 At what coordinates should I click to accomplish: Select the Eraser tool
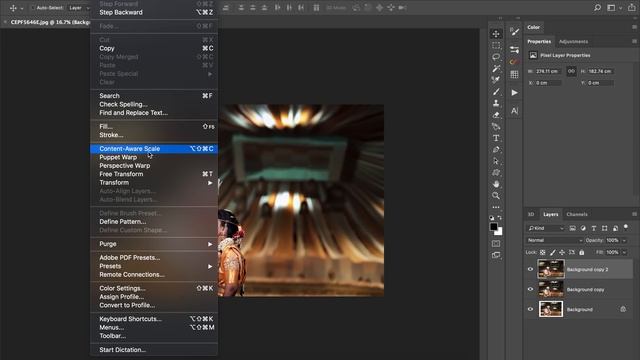pos(496,115)
